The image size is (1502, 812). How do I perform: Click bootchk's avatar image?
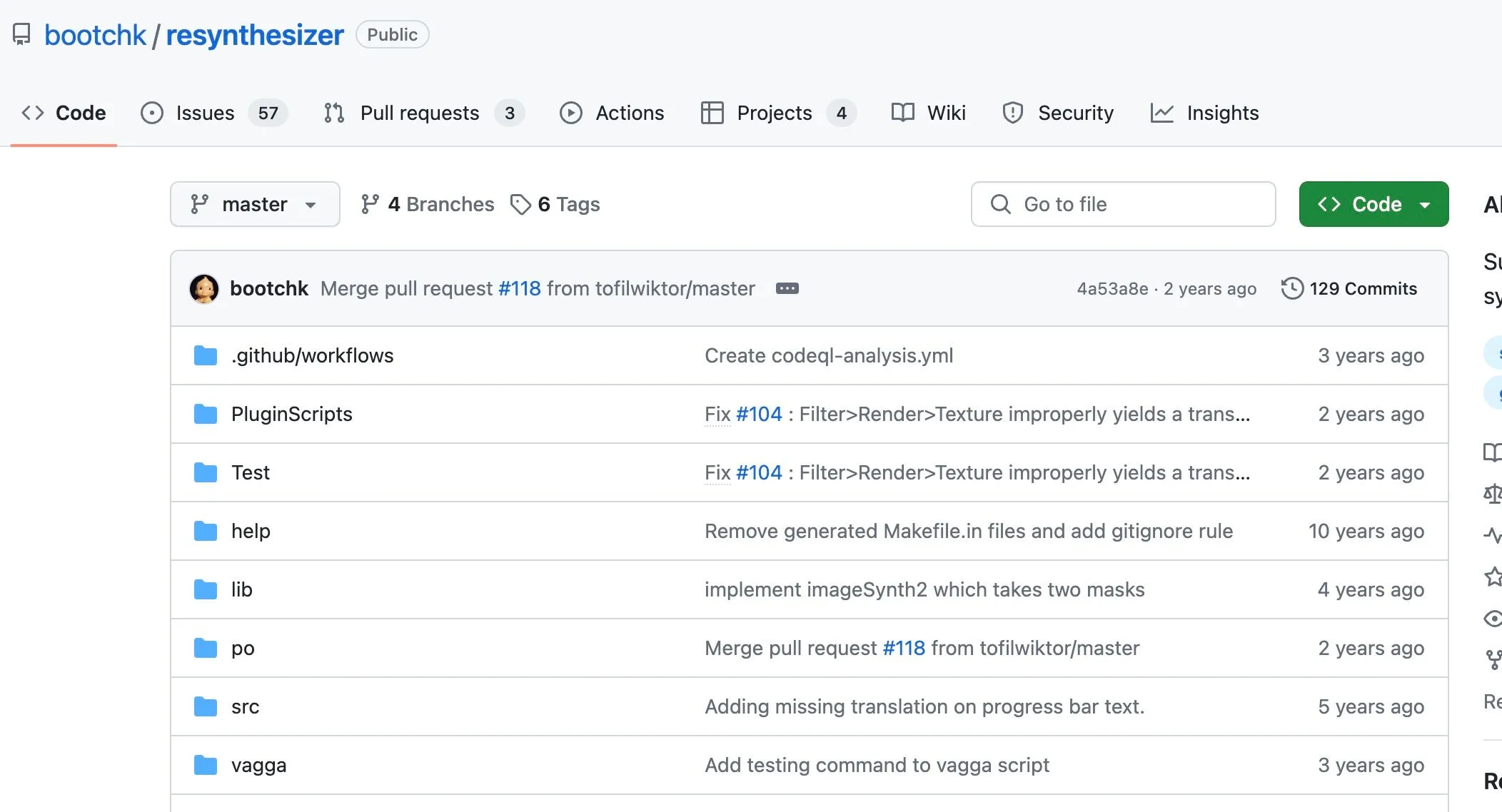[x=204, y=289]
